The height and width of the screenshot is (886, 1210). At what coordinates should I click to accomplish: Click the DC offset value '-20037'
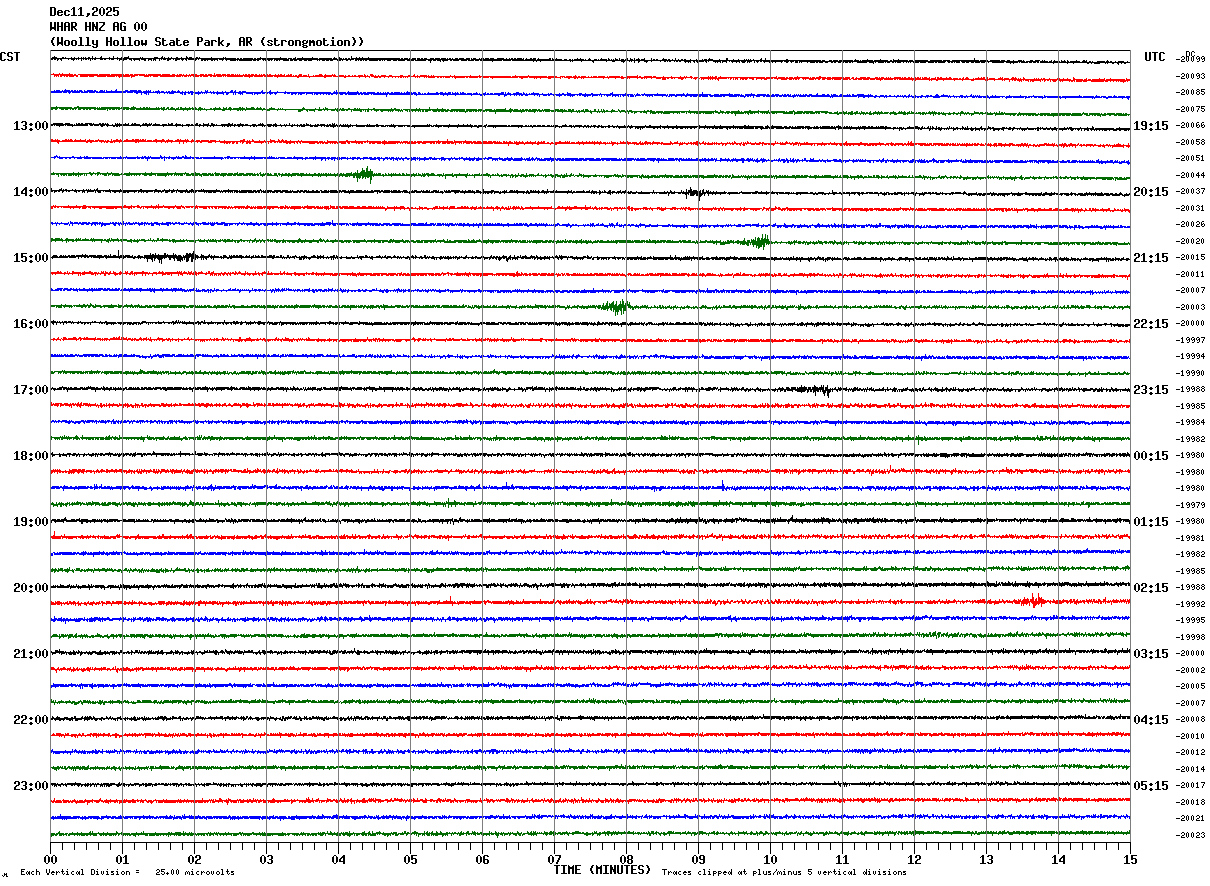coord(1191,191)
